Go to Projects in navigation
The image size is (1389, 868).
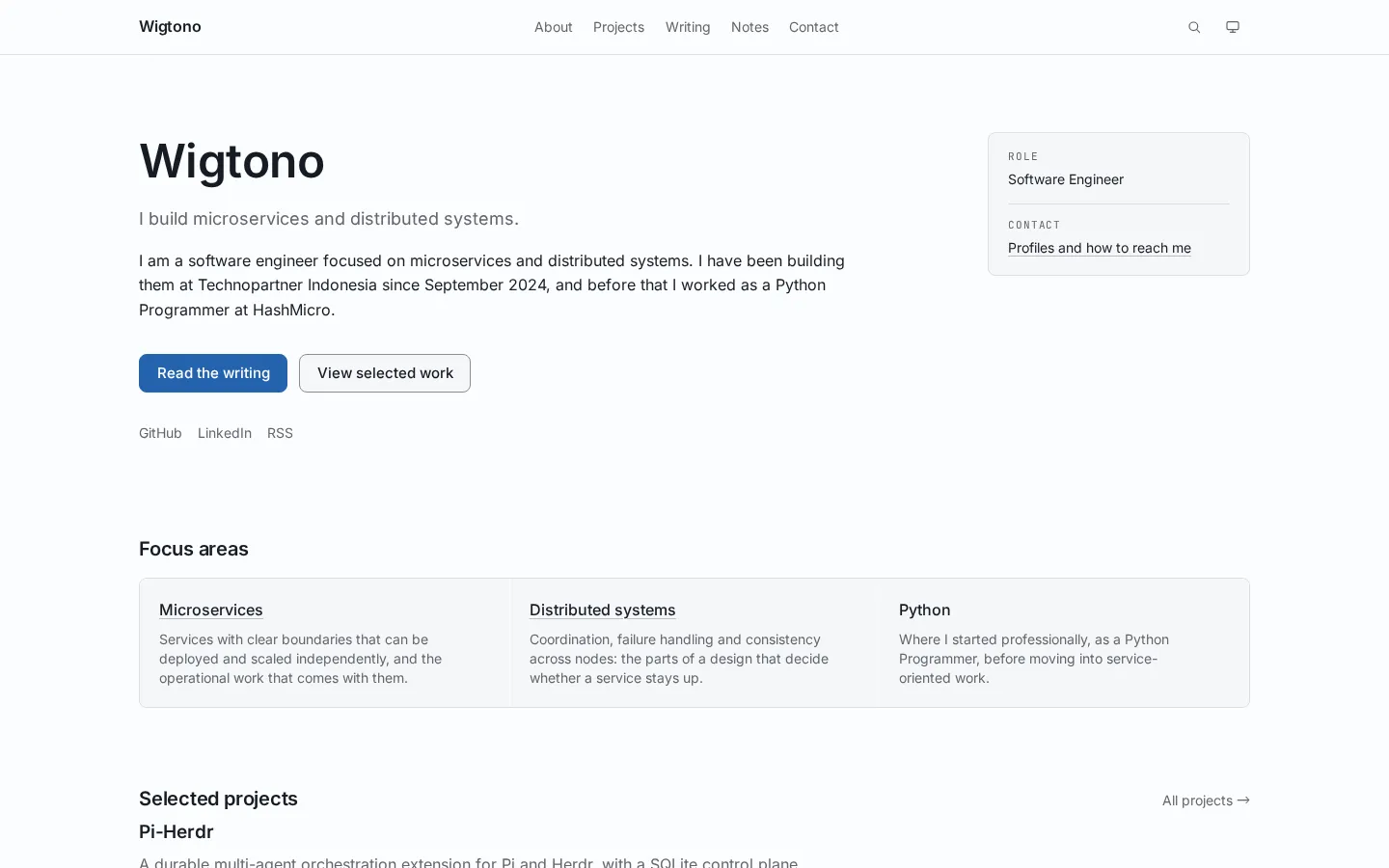(618, 27)
